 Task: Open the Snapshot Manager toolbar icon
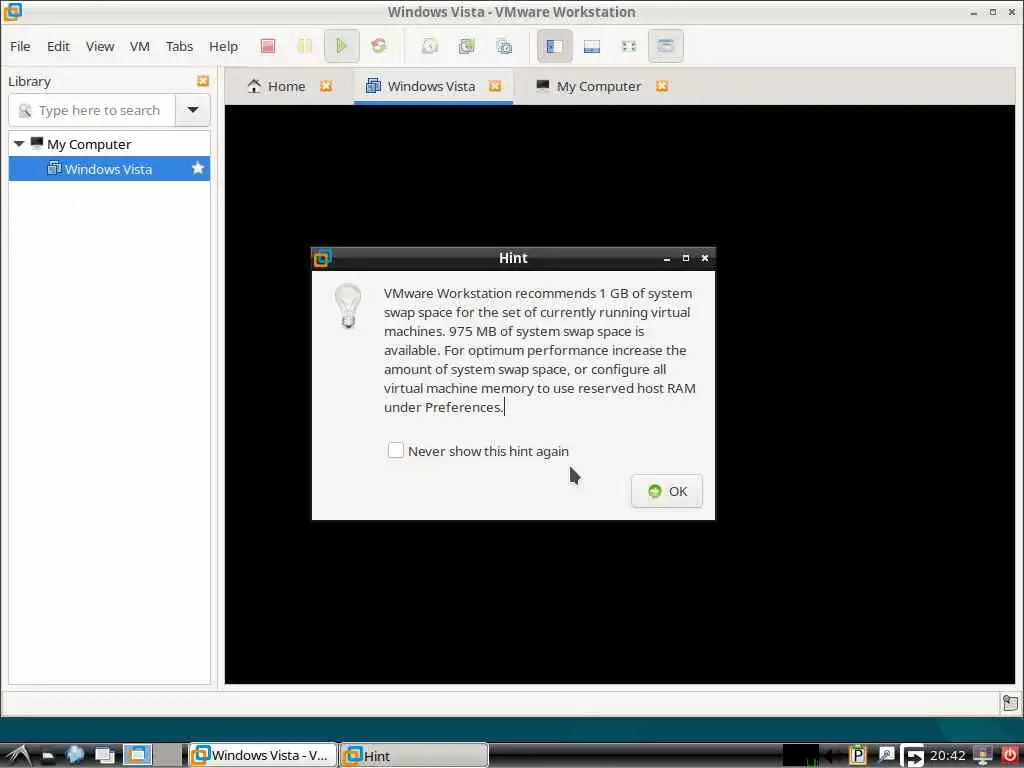[504, 46]
